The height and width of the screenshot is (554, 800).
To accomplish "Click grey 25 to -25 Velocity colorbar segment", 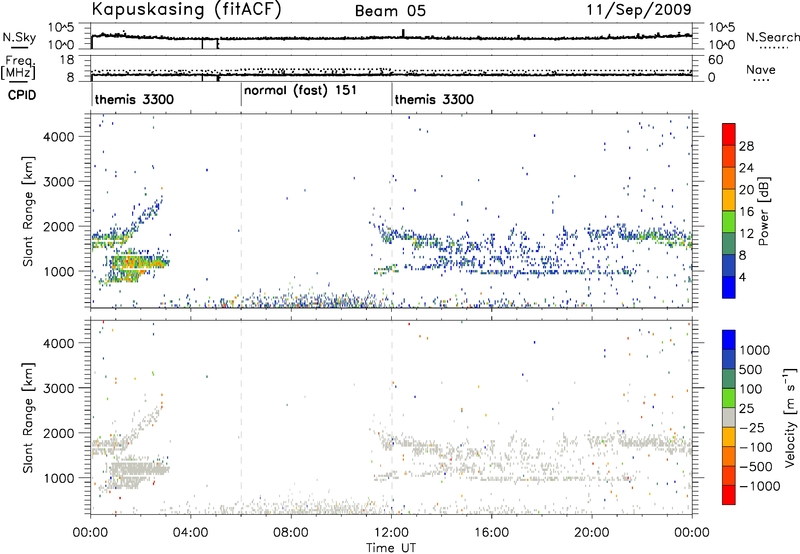I will coord(729,417).
